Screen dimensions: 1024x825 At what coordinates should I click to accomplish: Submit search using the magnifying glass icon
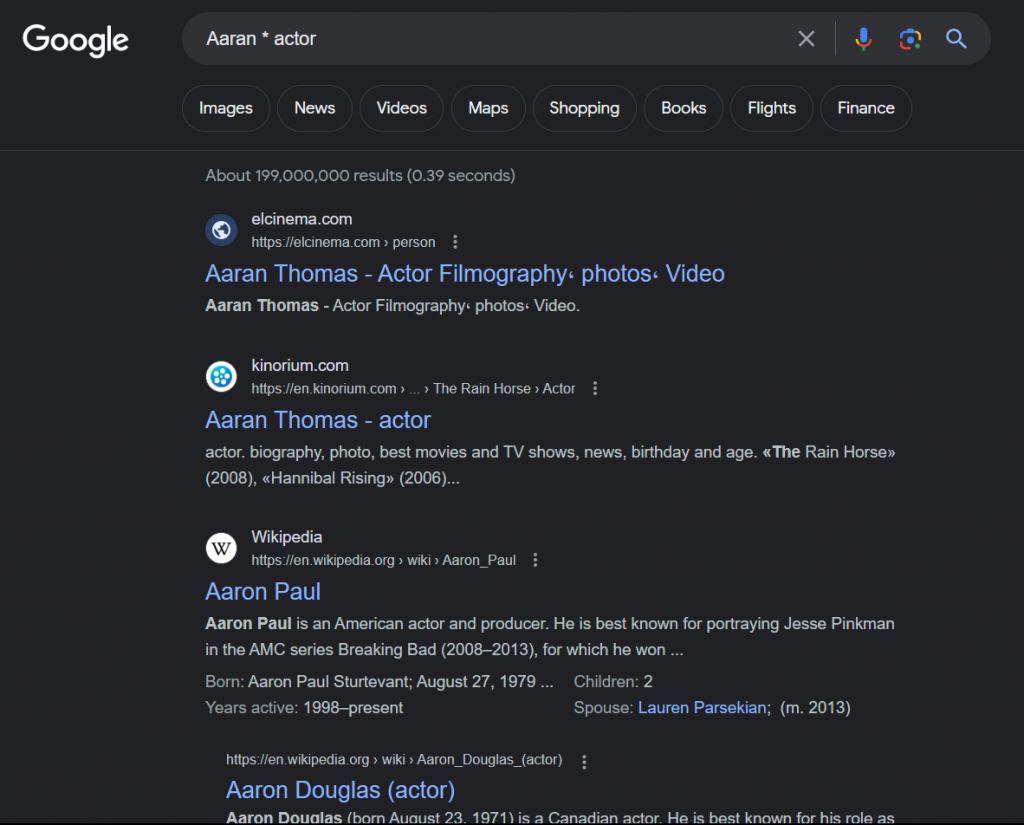click(x=956, y=39)
